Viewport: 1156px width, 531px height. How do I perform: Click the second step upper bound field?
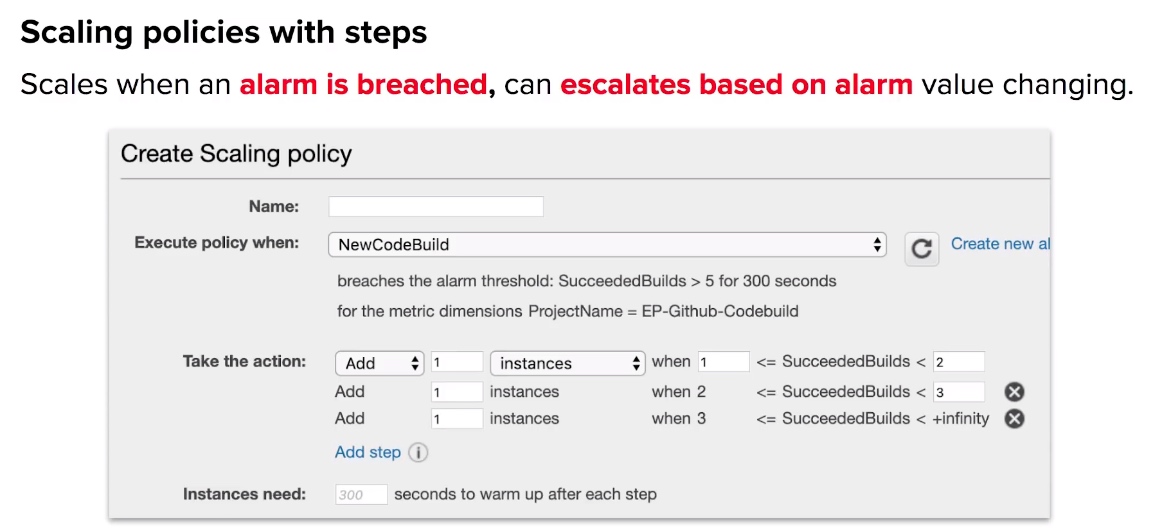958,392
